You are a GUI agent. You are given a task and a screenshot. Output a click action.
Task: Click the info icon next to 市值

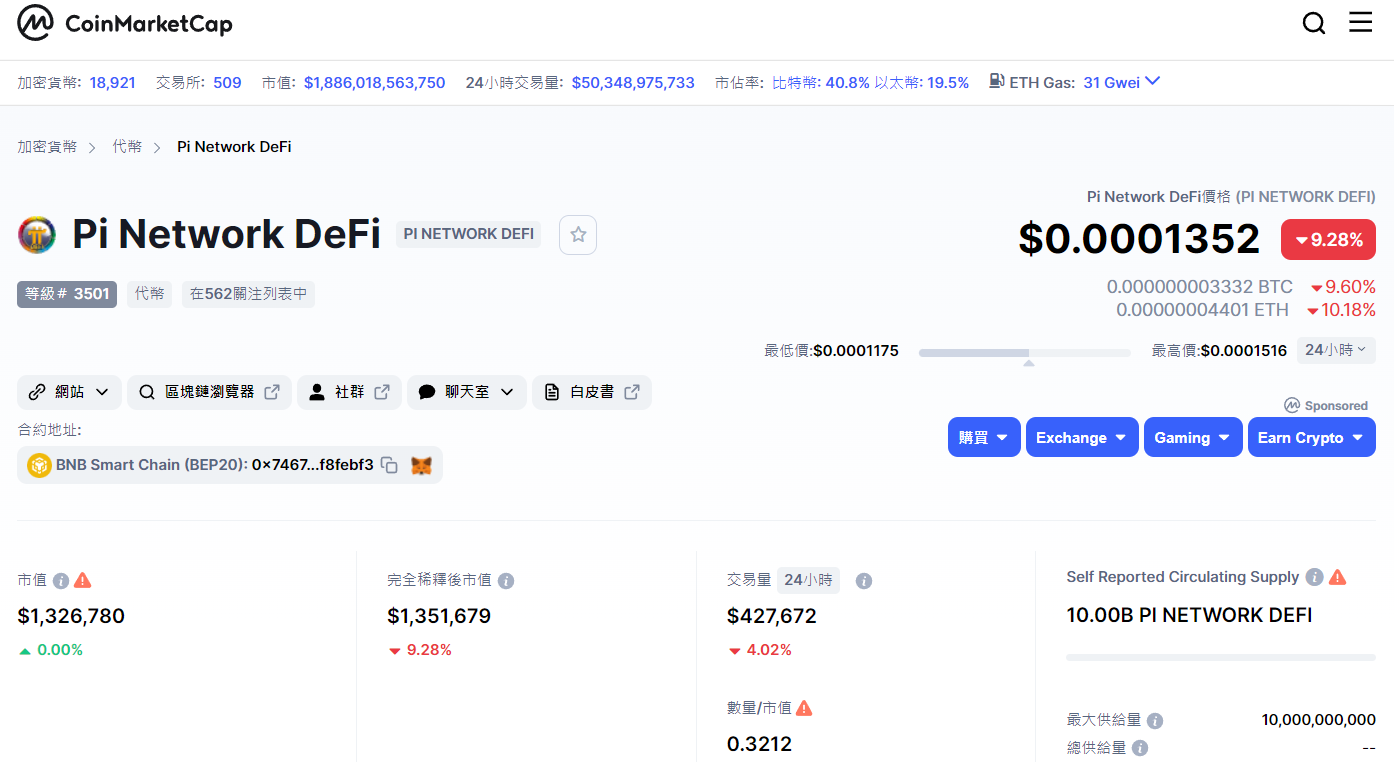[61, 581]
